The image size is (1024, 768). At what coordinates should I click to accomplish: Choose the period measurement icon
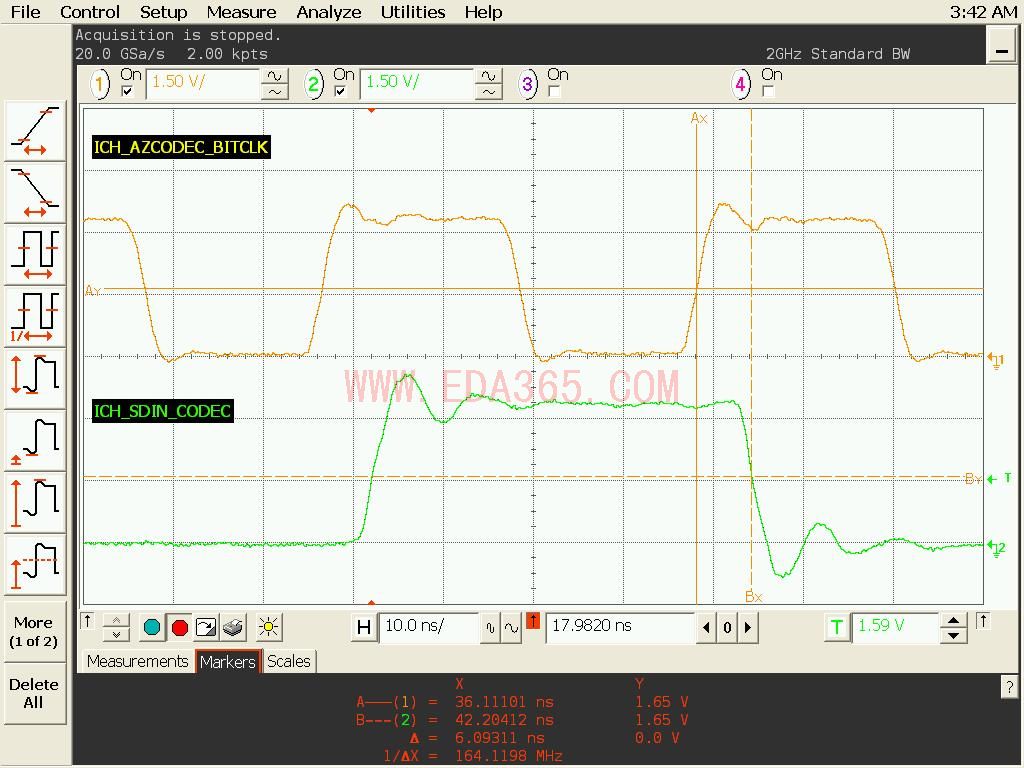[x=35, y=255]
